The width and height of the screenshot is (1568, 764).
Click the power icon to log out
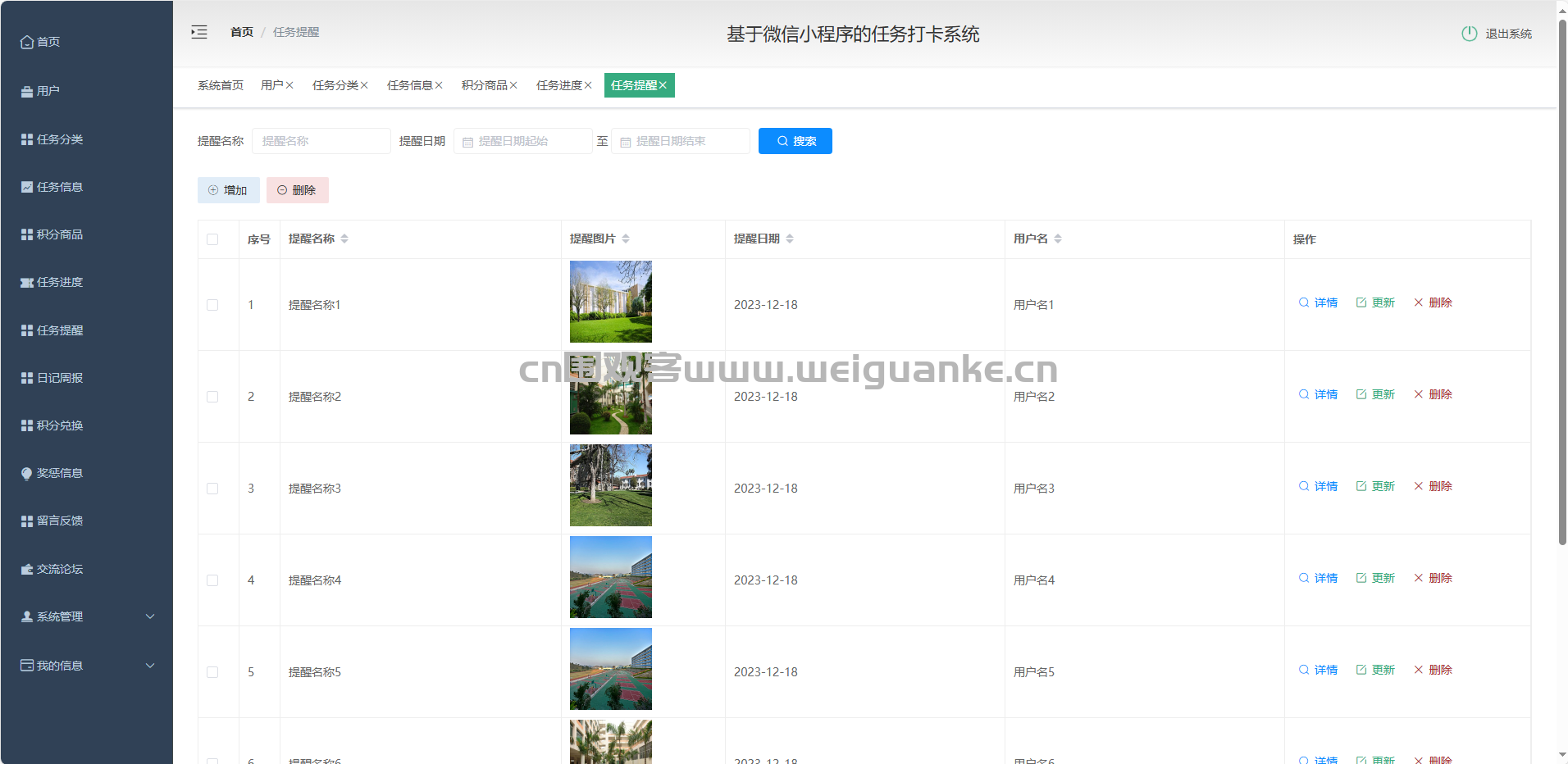[1469, 34]
